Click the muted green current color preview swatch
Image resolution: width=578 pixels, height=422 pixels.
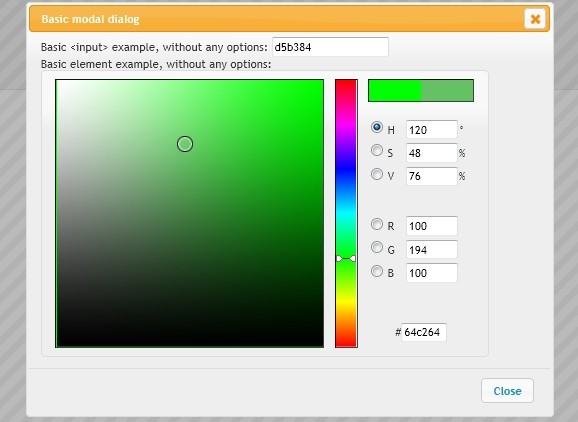447,91
